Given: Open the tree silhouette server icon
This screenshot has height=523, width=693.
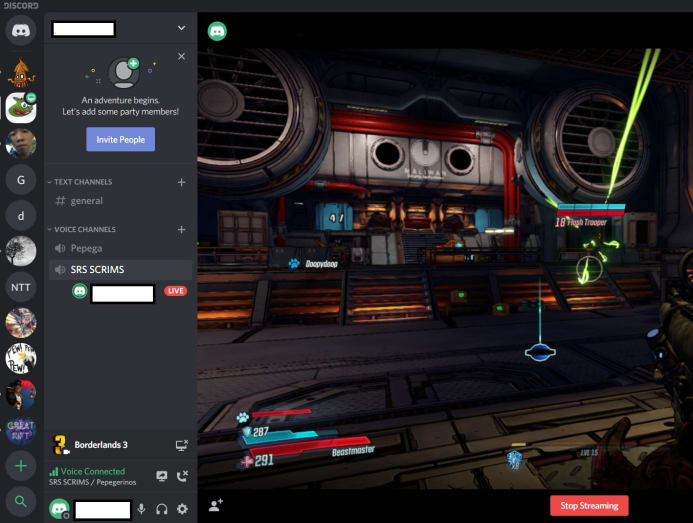Looking at the screenshot, I should coord(21,251).
